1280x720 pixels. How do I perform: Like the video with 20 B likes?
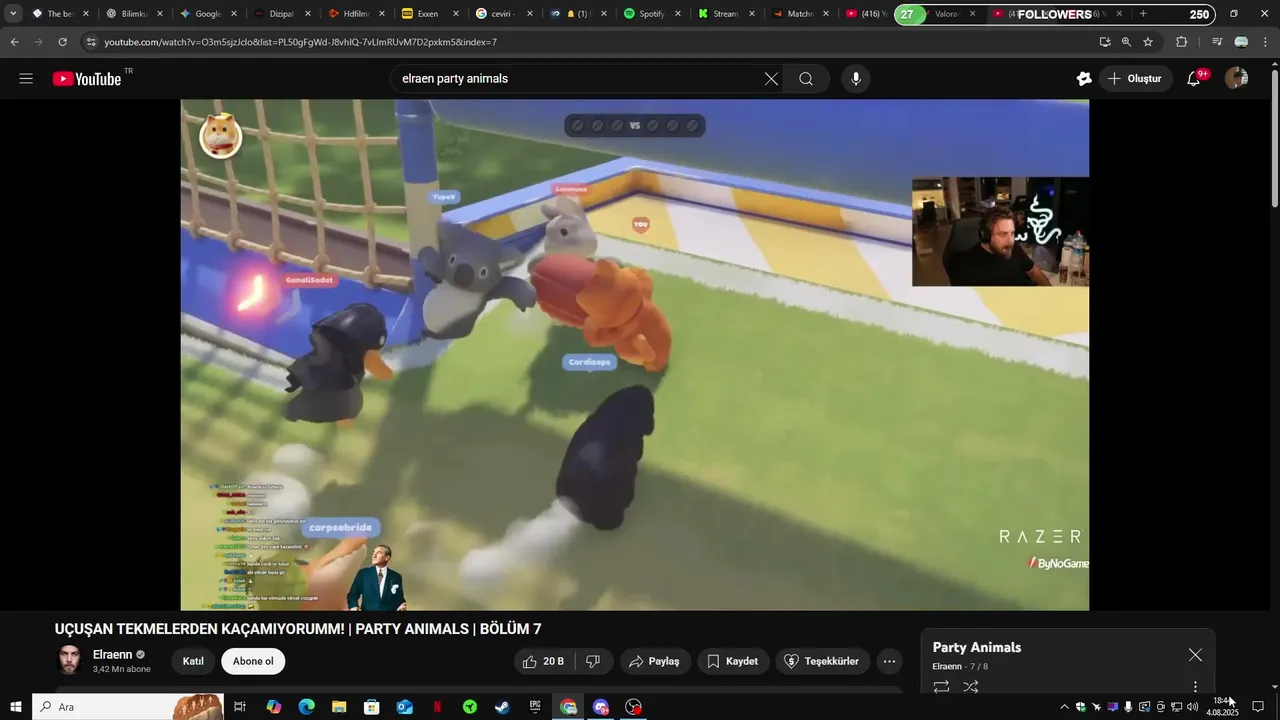click(546, 661)
